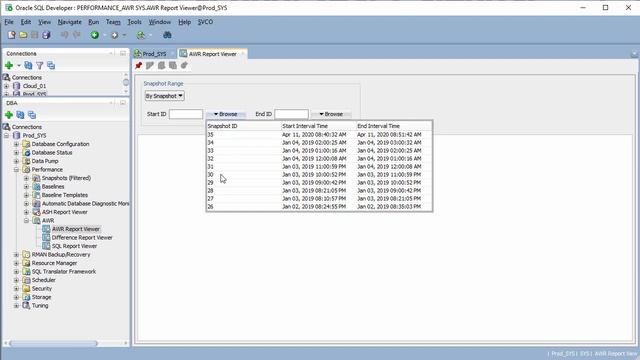This screenshot has width=640, height=360.
Task: Select Difference Report Viewer in tree
Action: (82, 238)
